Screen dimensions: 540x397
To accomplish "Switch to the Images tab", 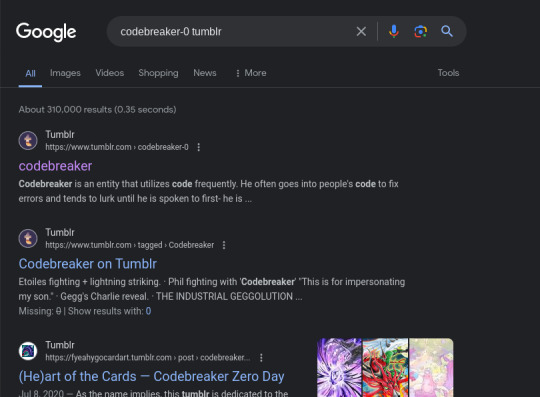I will pos(65,73).
